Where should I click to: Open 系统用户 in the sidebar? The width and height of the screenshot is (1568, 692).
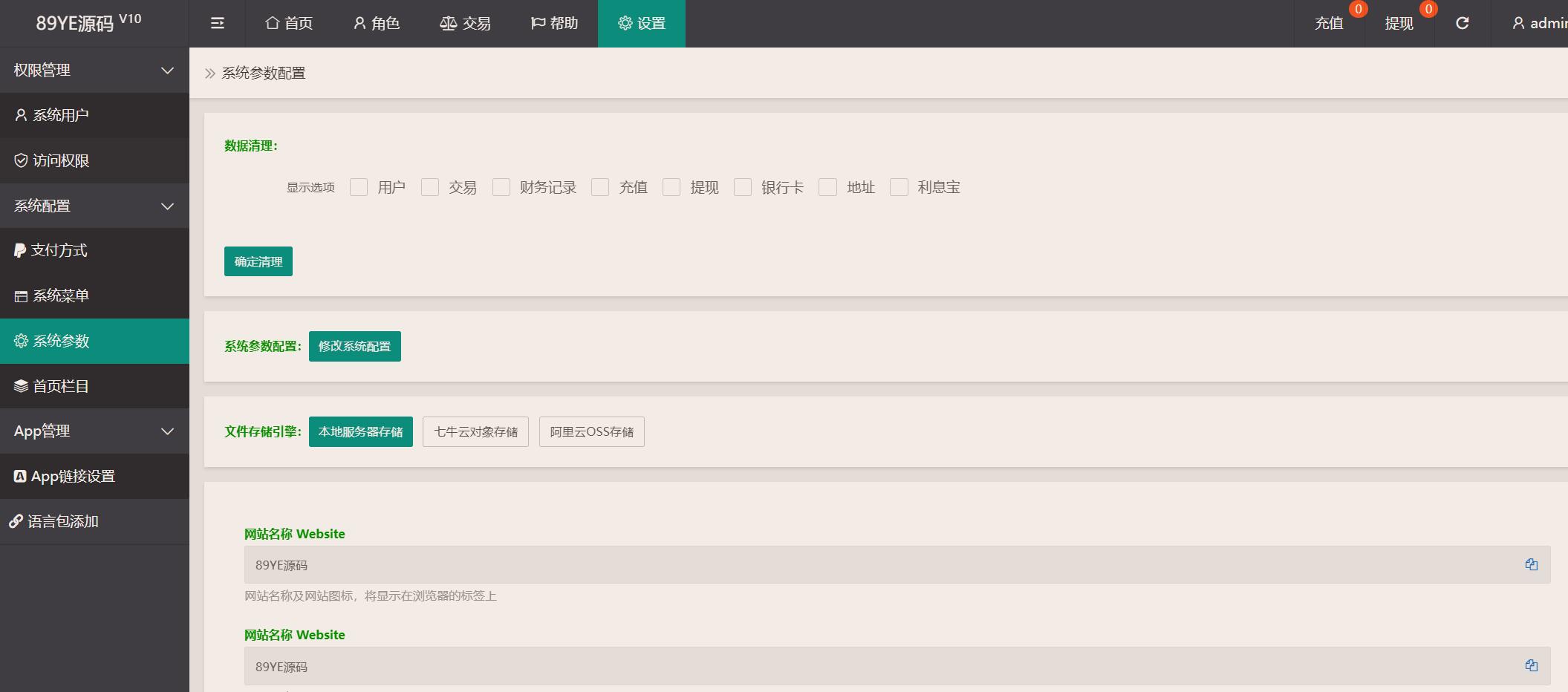[x=94, y=115]
